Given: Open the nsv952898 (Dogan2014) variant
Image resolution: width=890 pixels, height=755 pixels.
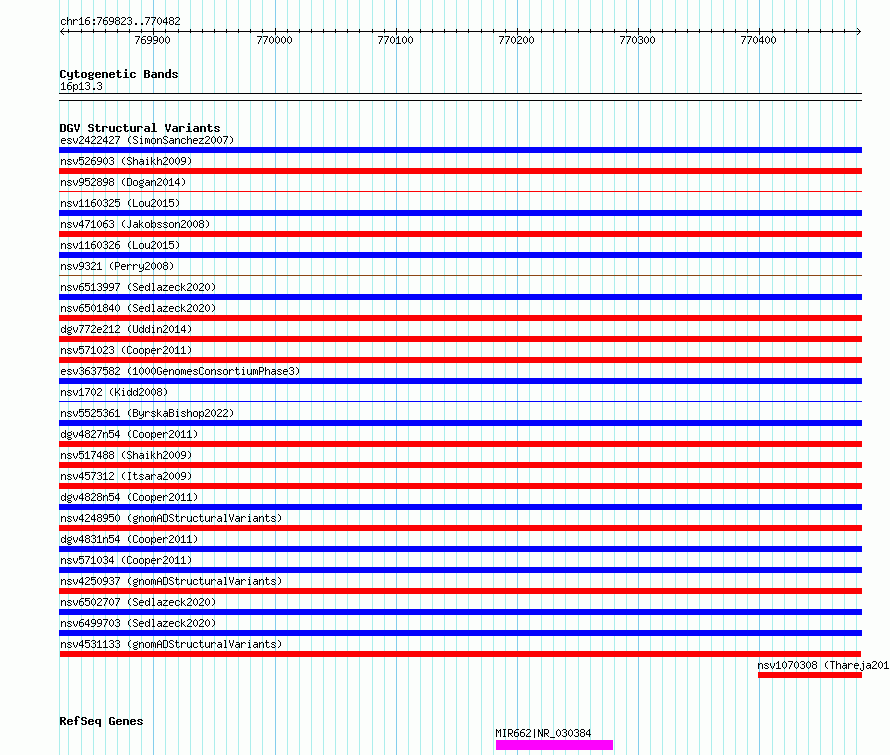Looking at the screenshot, I should coord(123,182).
